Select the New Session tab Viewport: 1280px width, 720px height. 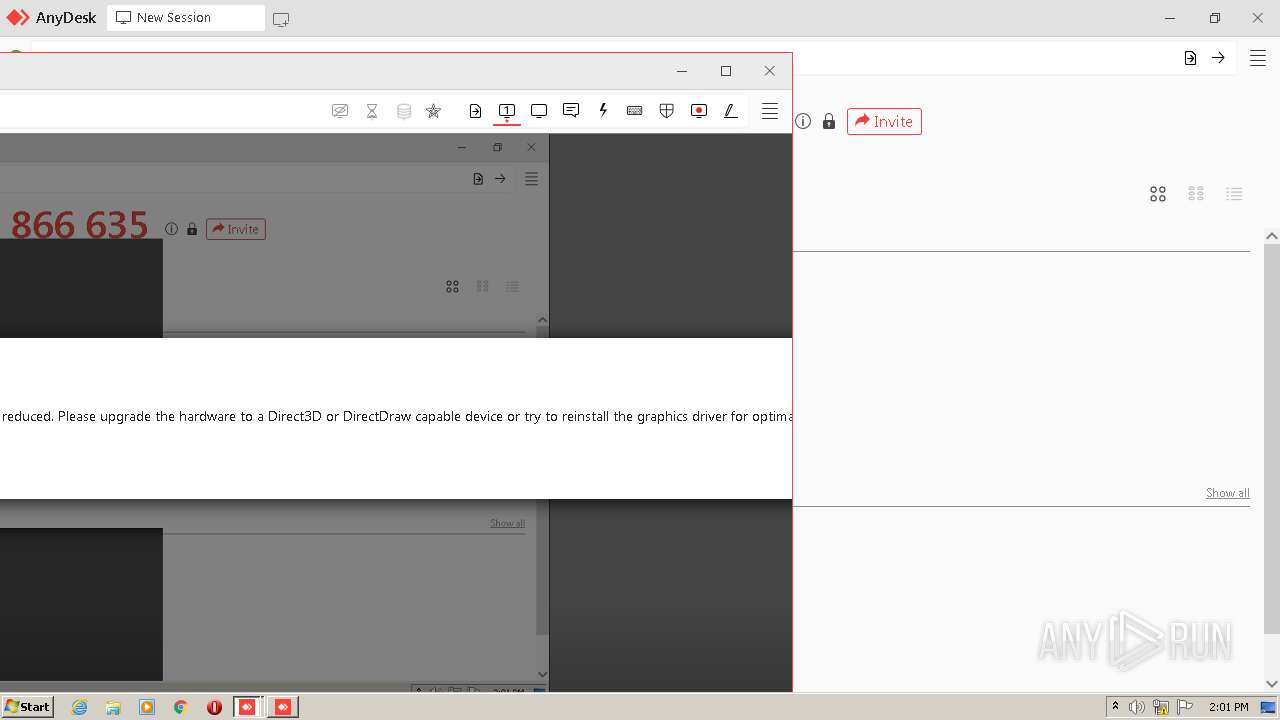186,18
